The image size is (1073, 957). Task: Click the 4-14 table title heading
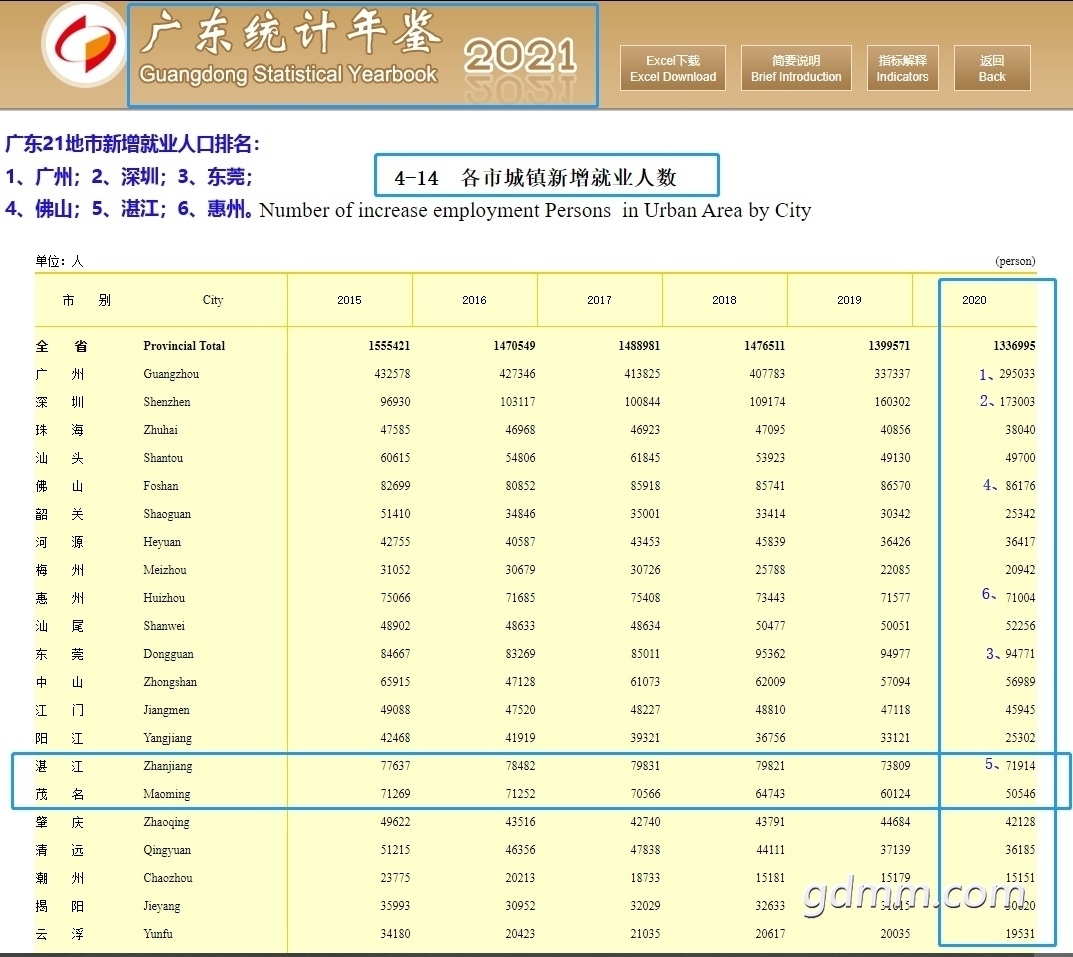(546, 177)
